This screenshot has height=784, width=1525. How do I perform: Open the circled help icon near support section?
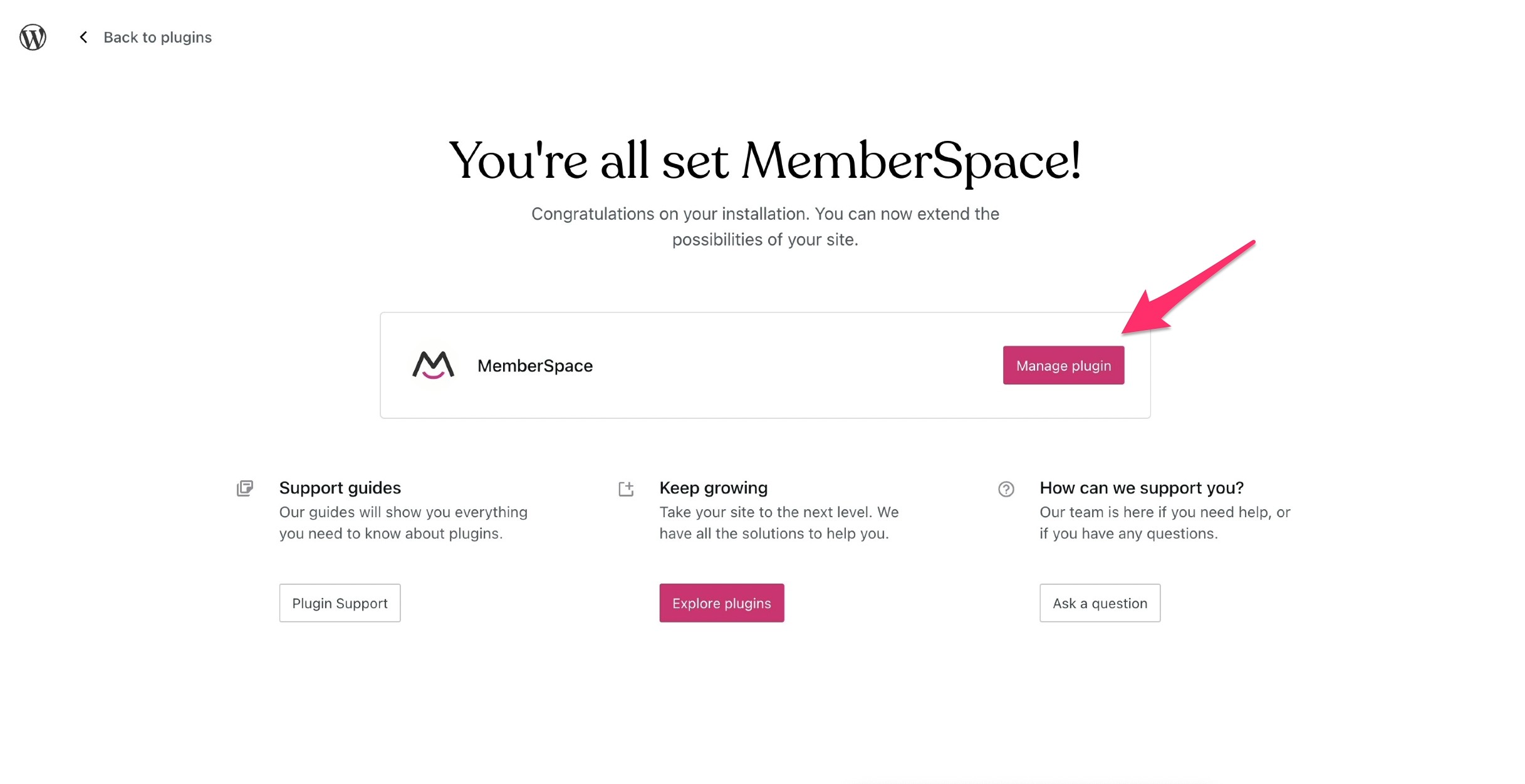1006,488
